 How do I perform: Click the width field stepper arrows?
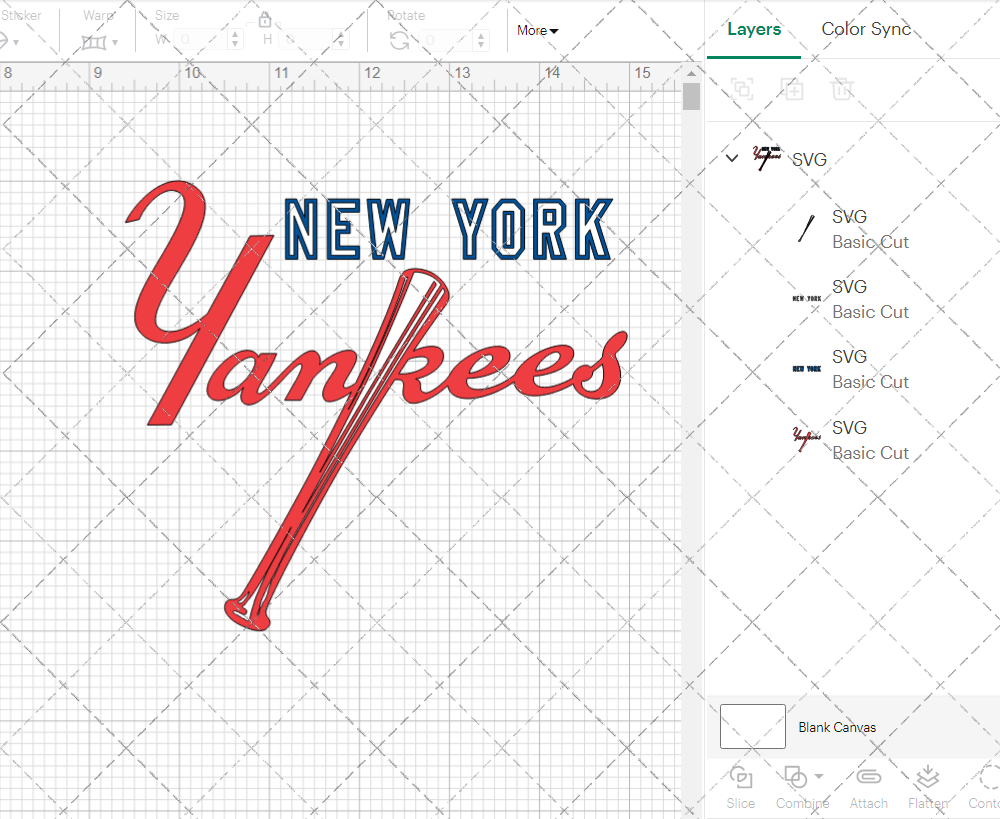click(235, 40)
